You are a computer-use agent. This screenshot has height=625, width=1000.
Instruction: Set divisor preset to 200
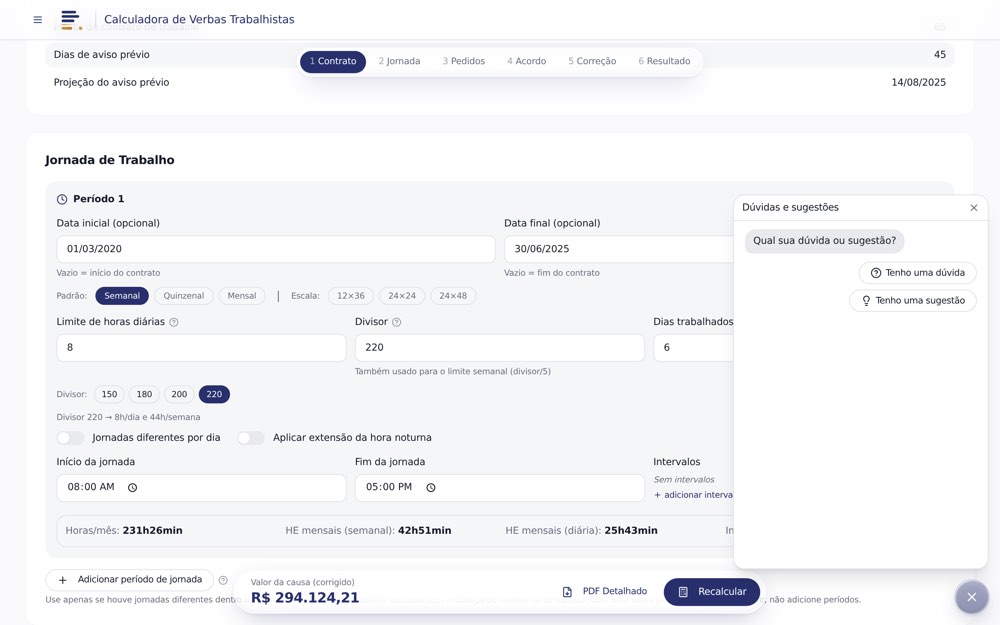pyautogui.click(x=179, y=395)
